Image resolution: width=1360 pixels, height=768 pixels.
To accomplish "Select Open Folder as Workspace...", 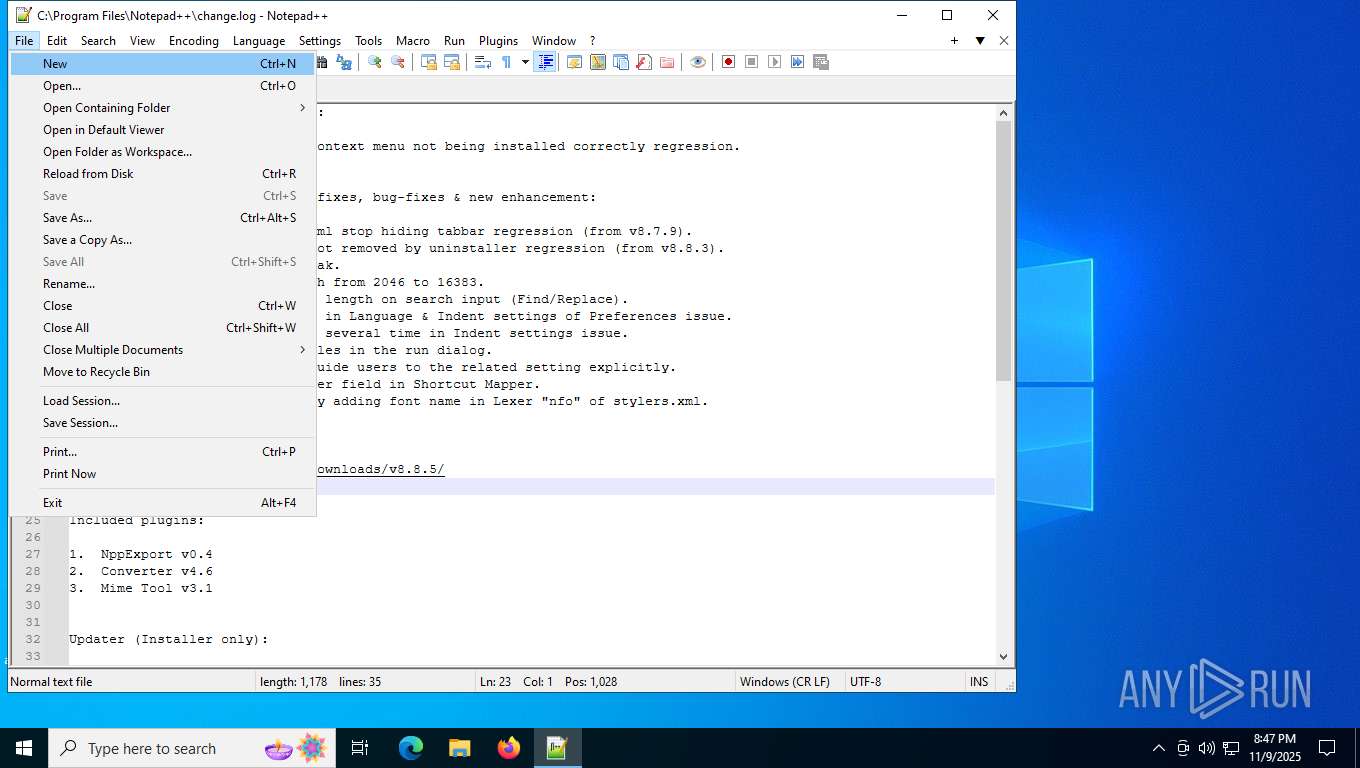I will [162, 152].
